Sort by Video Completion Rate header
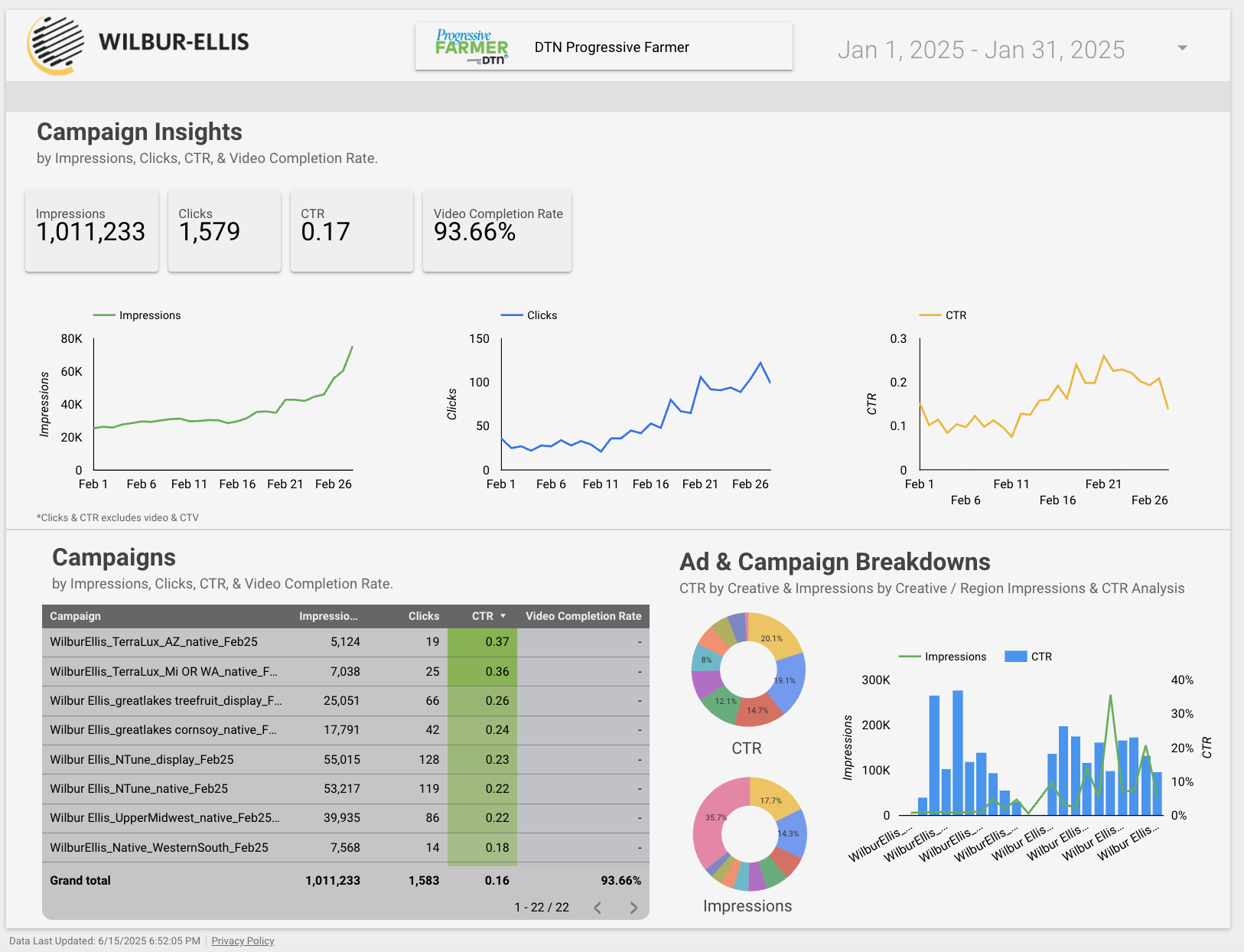1244x952 pixels. point(584,616)
